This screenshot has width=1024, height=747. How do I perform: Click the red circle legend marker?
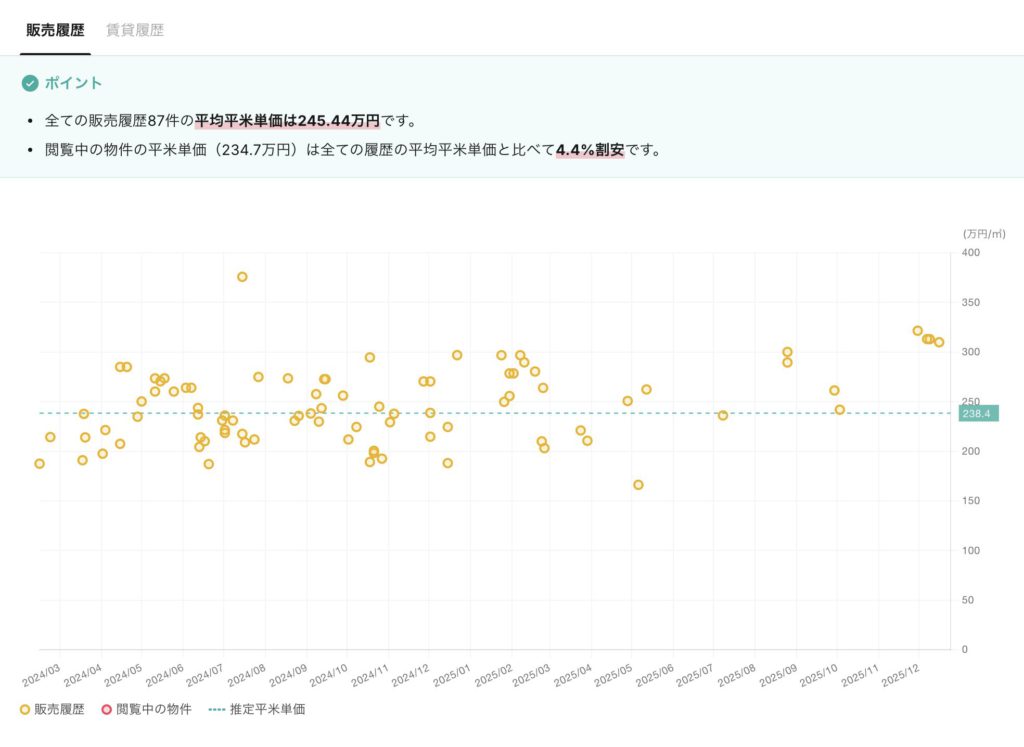point(106,710)
